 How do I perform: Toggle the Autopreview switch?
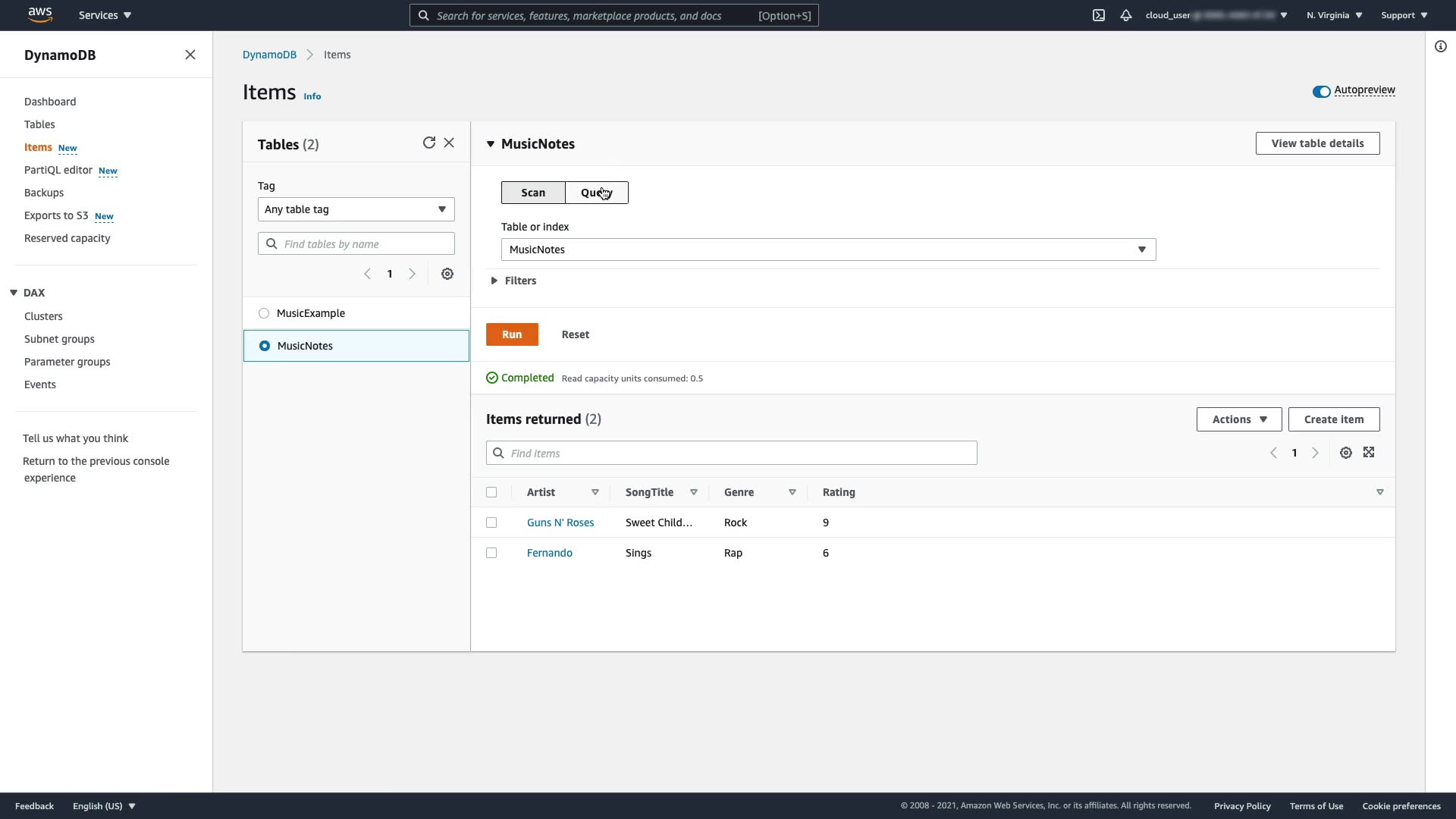1321,91
